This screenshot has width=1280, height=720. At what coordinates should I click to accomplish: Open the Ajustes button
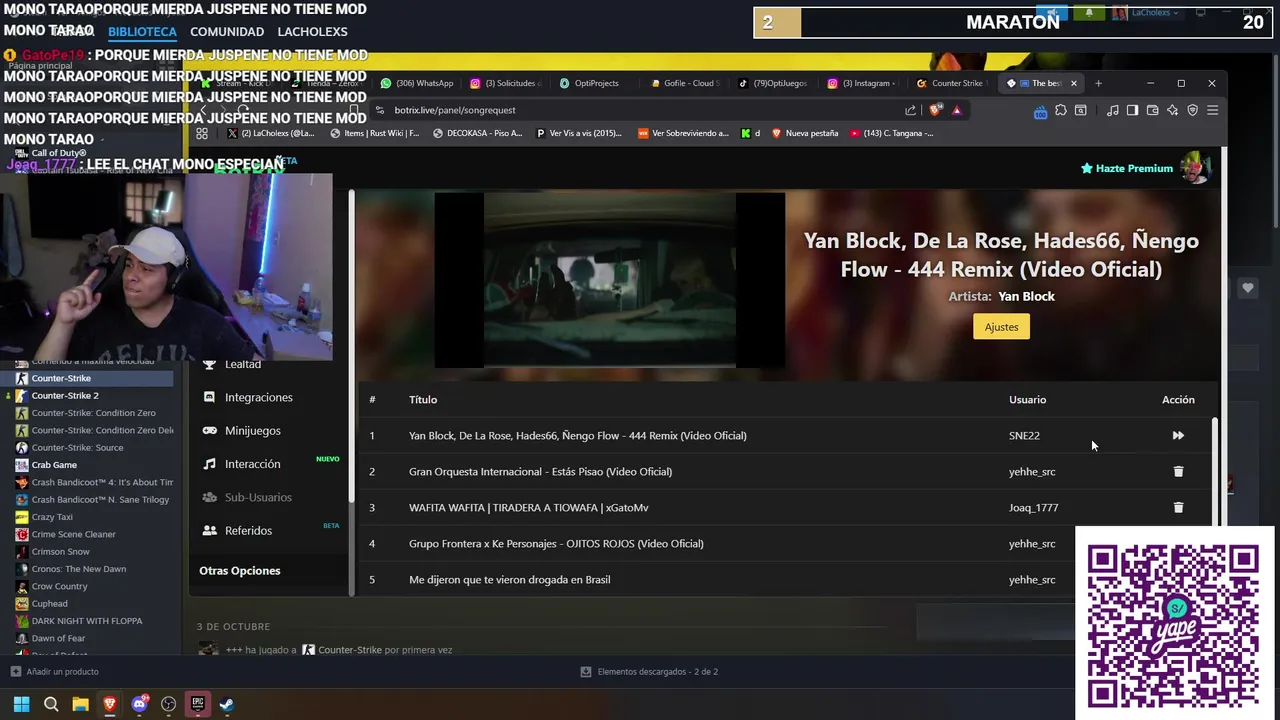[x=1001, y=327]
